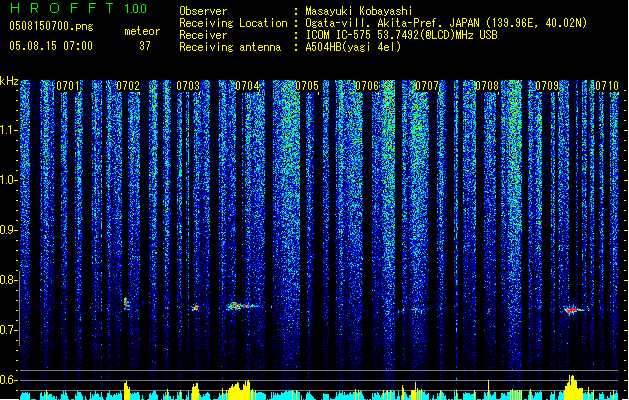The width and height of the screenshot is (629, 400).
Task: Click the meteor echo near 0703
Action: point(195,308)
